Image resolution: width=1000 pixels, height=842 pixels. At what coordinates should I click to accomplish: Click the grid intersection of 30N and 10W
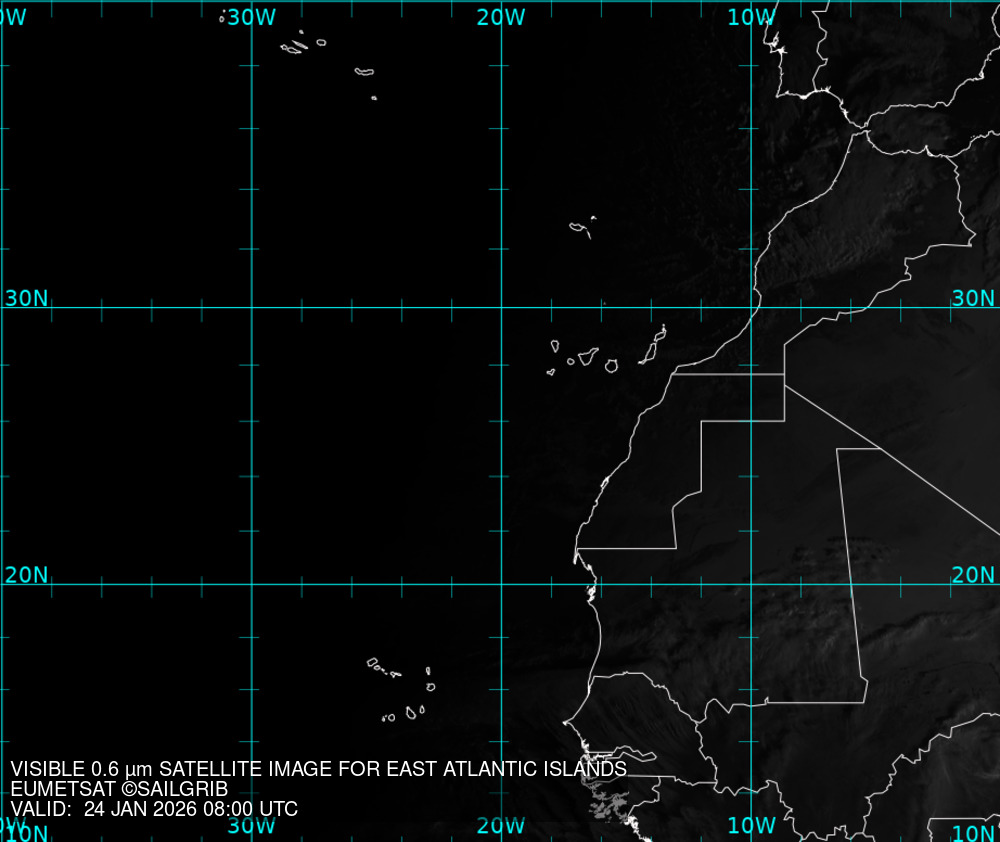click(752, 308)
